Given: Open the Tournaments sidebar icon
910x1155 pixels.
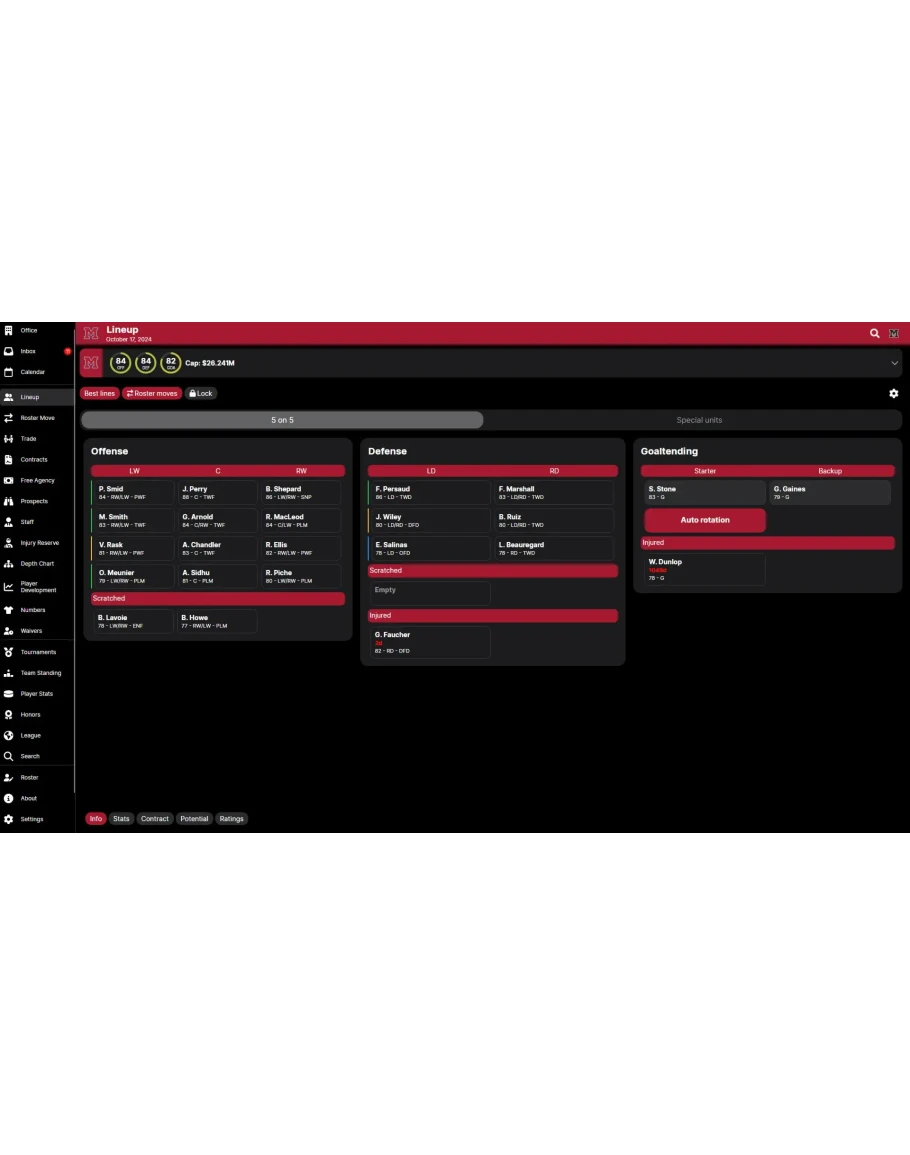Looking at the screenshot, I should click(9, 652).
